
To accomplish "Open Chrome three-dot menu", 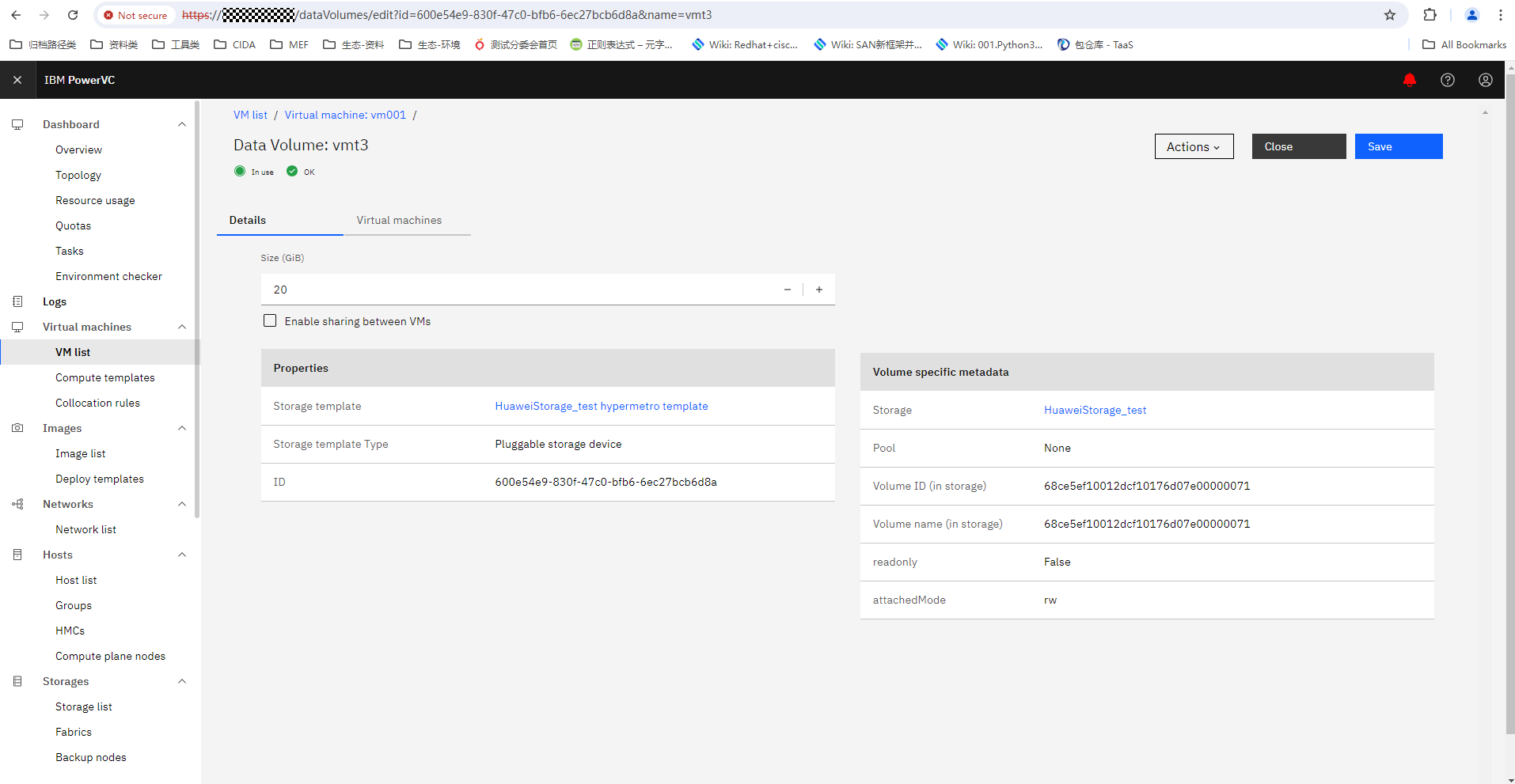I will pyautogui.click(x=1501, y=15).
